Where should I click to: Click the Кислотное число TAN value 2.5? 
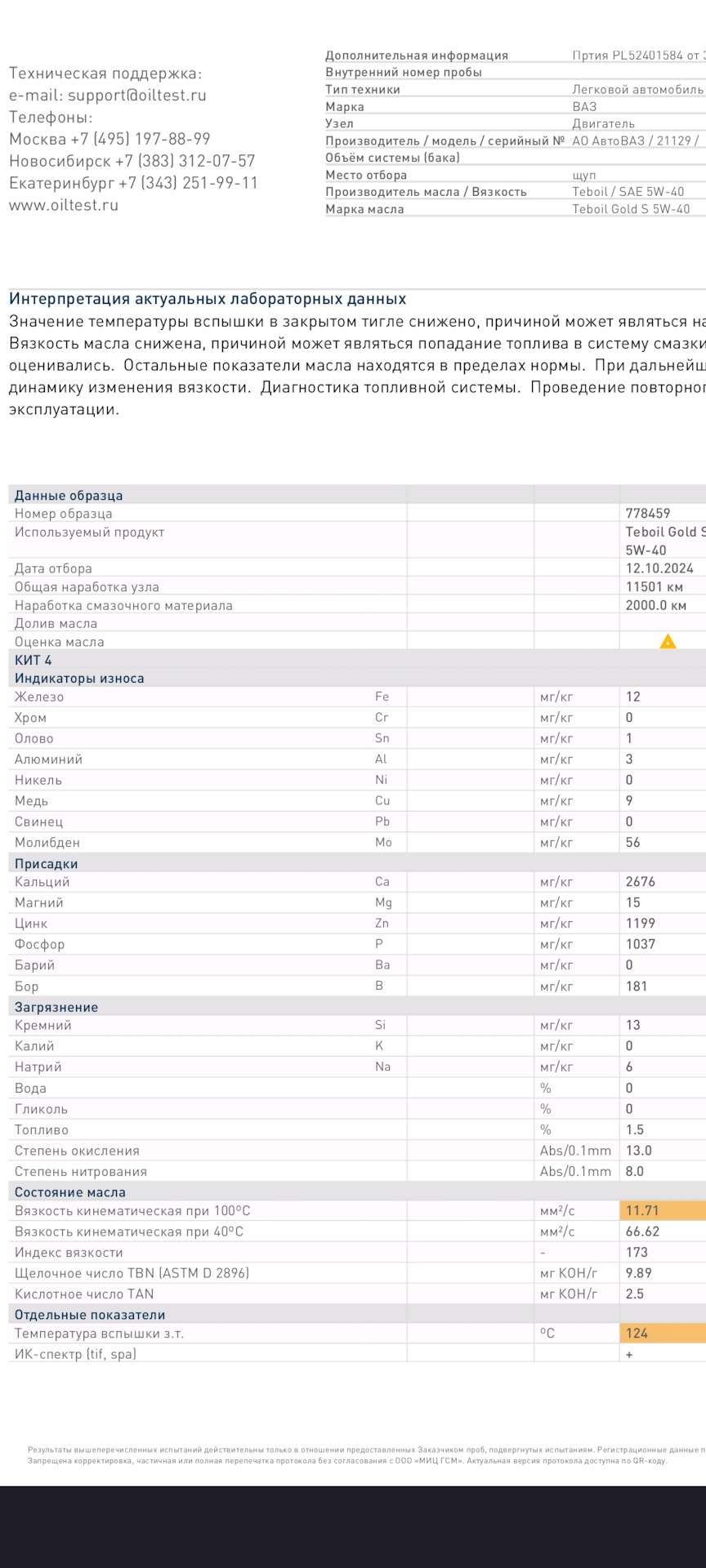click(x=635, y=1294)
